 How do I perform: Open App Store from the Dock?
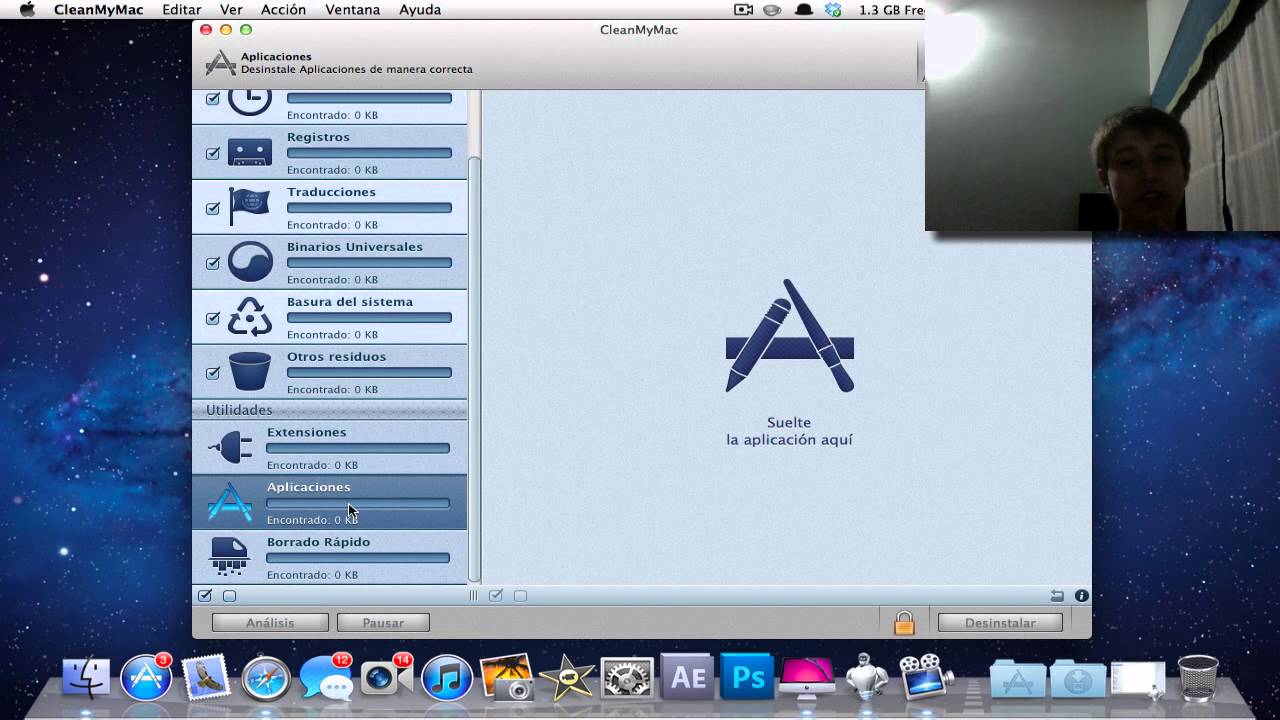pos(146,678)
